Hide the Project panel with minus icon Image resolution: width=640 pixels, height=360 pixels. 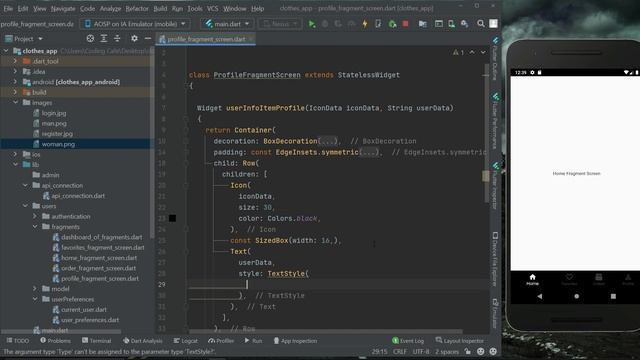coord(148,38)
